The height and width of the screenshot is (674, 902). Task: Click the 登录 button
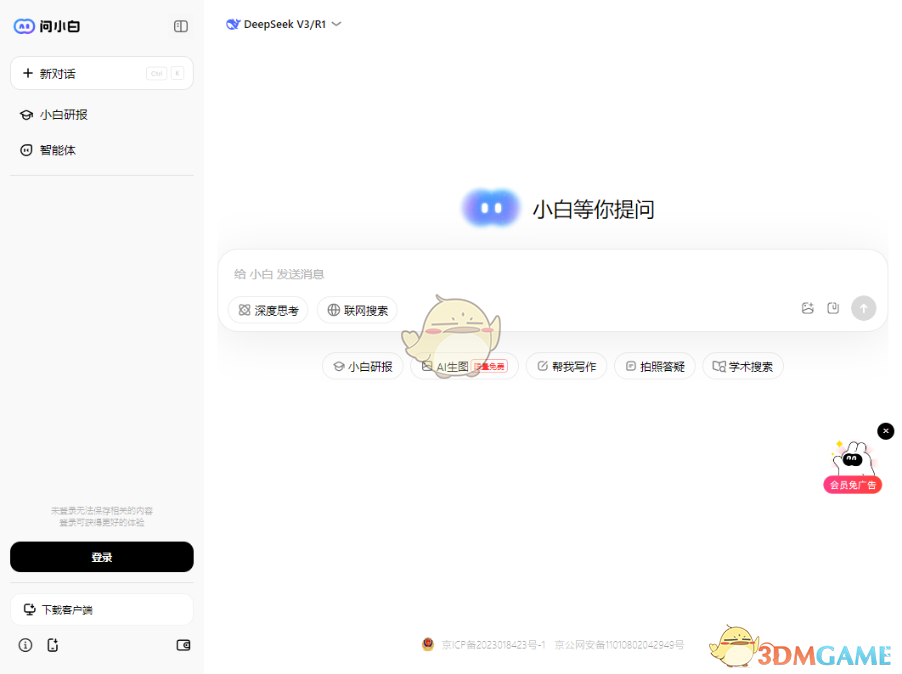(101, 557)
